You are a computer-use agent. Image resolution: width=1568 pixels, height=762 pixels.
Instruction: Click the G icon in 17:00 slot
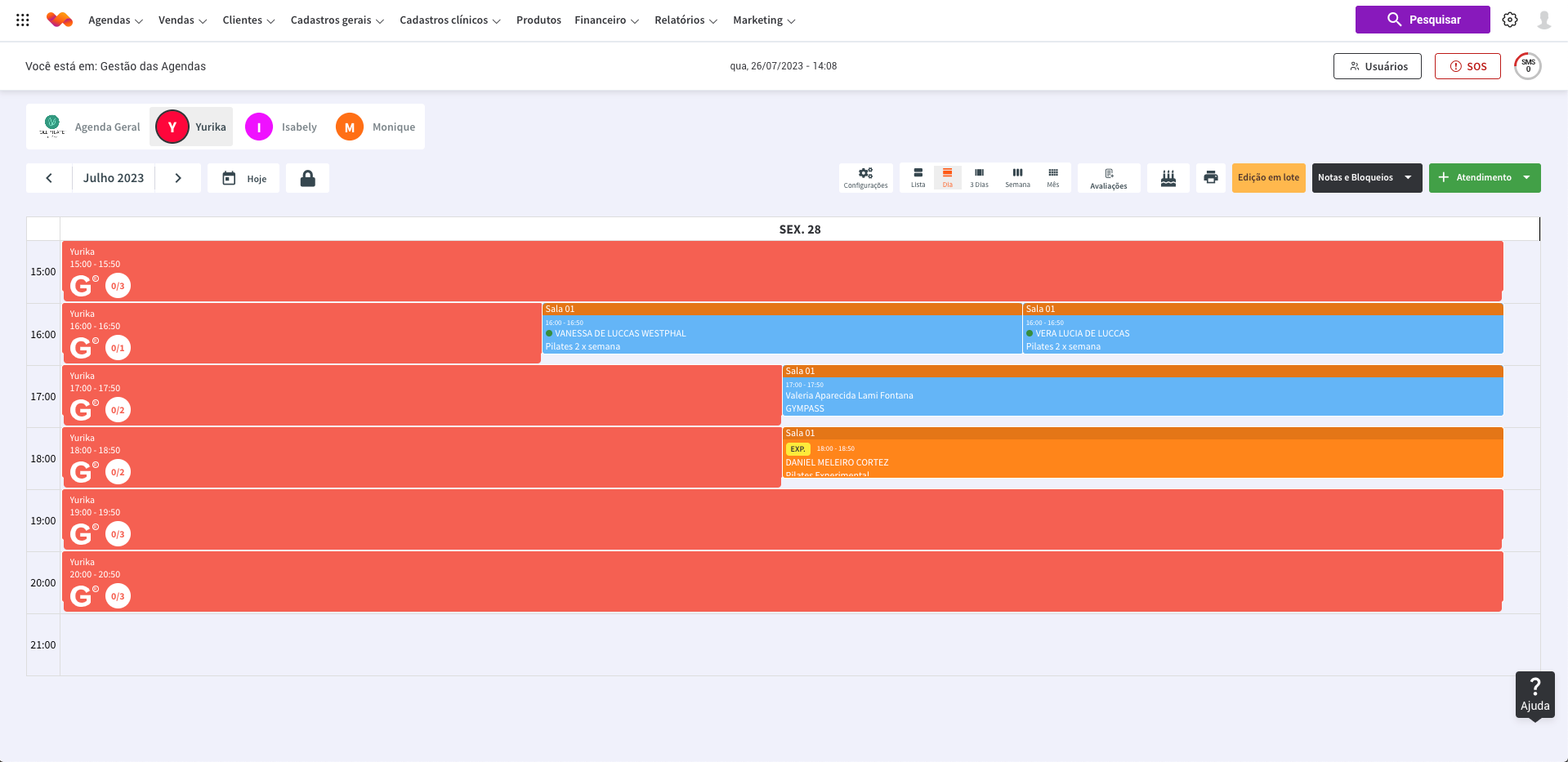coord(83,409)
